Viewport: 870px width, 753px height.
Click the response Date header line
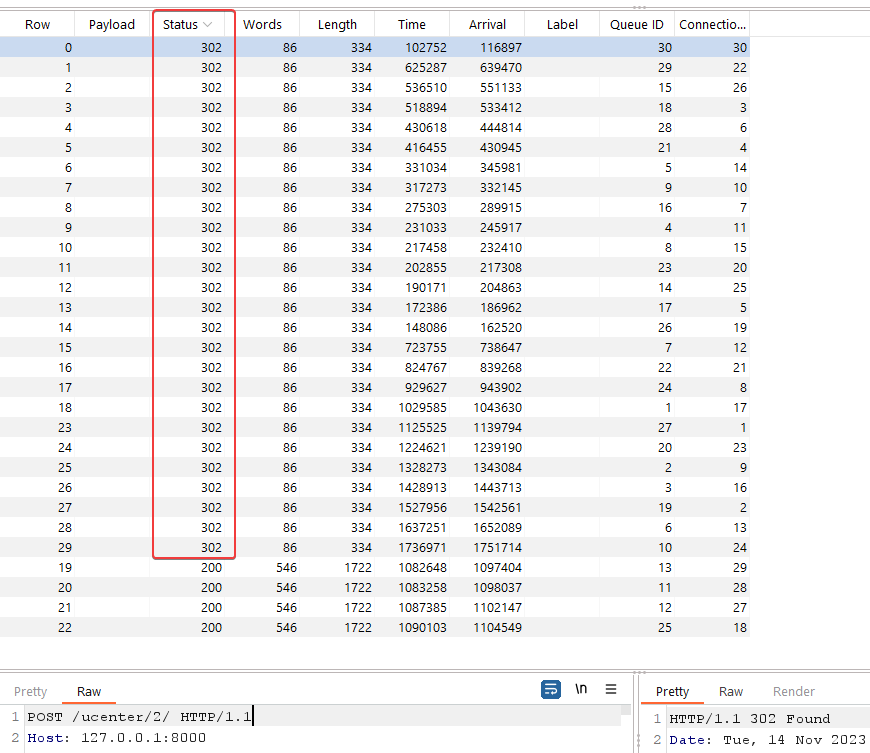(x=767, y=740)
